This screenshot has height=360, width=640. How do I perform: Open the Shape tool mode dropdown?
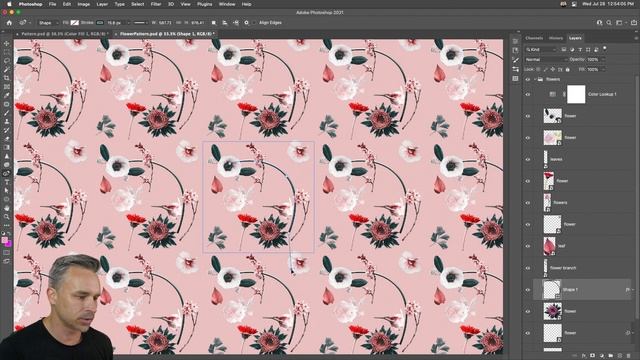[x=48, y=23]
